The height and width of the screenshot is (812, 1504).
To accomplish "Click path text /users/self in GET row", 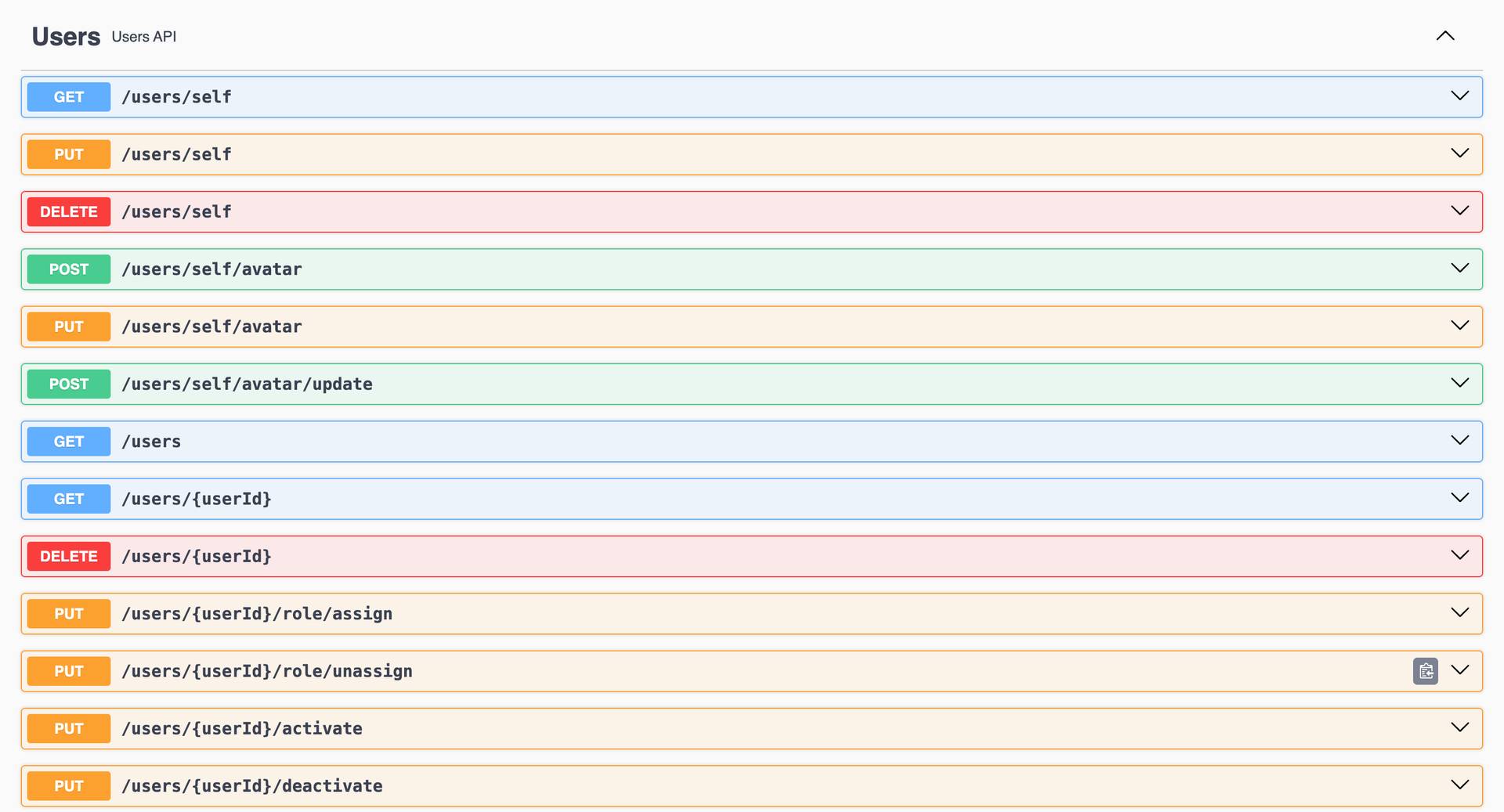I will click(176, 97).
